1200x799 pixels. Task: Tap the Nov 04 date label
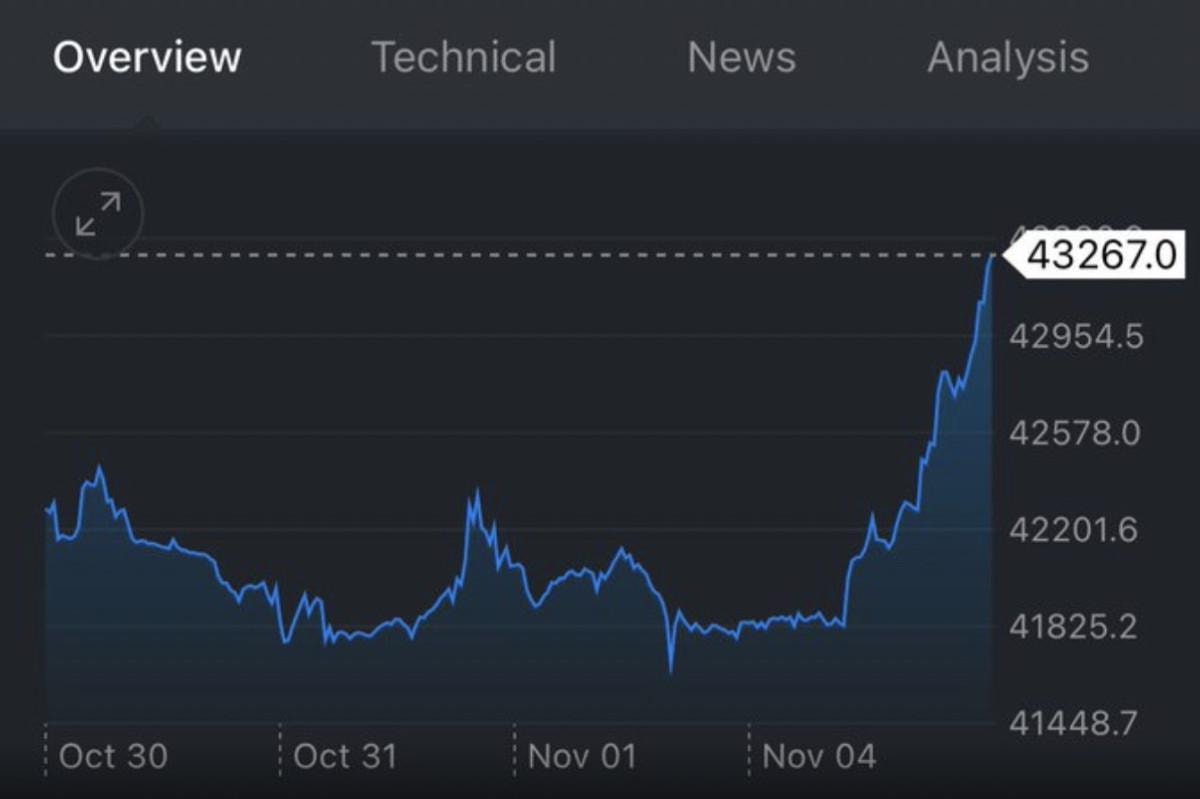click(x=819, y=756)
